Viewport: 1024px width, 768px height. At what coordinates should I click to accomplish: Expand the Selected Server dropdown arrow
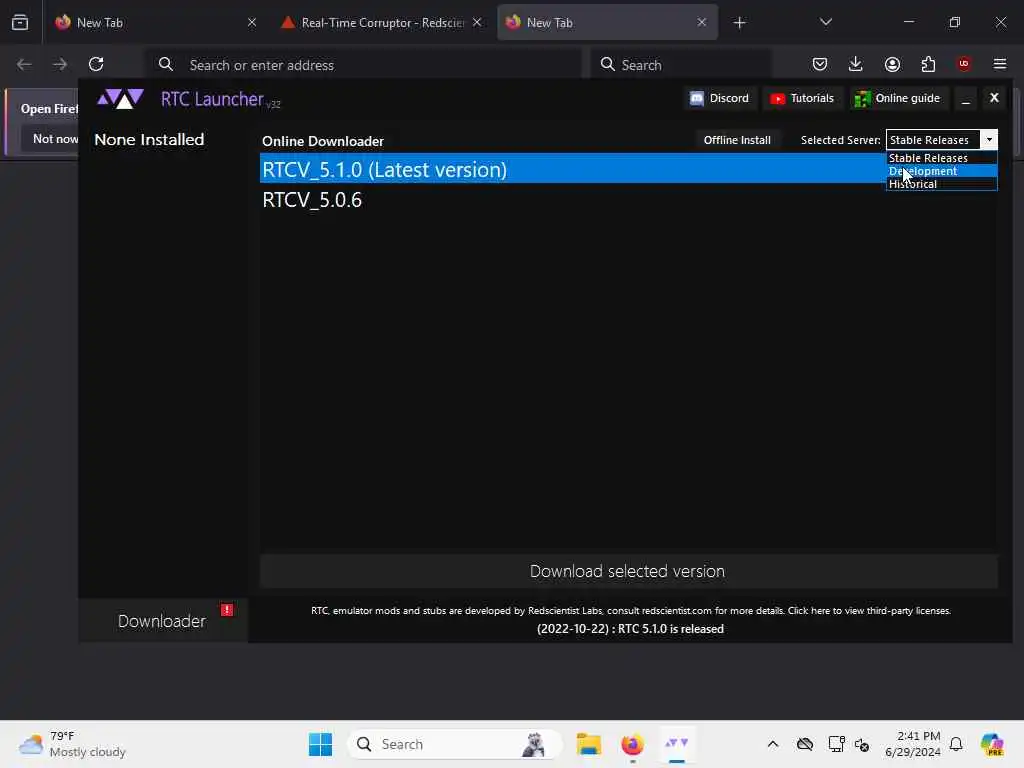click(989, 140)
